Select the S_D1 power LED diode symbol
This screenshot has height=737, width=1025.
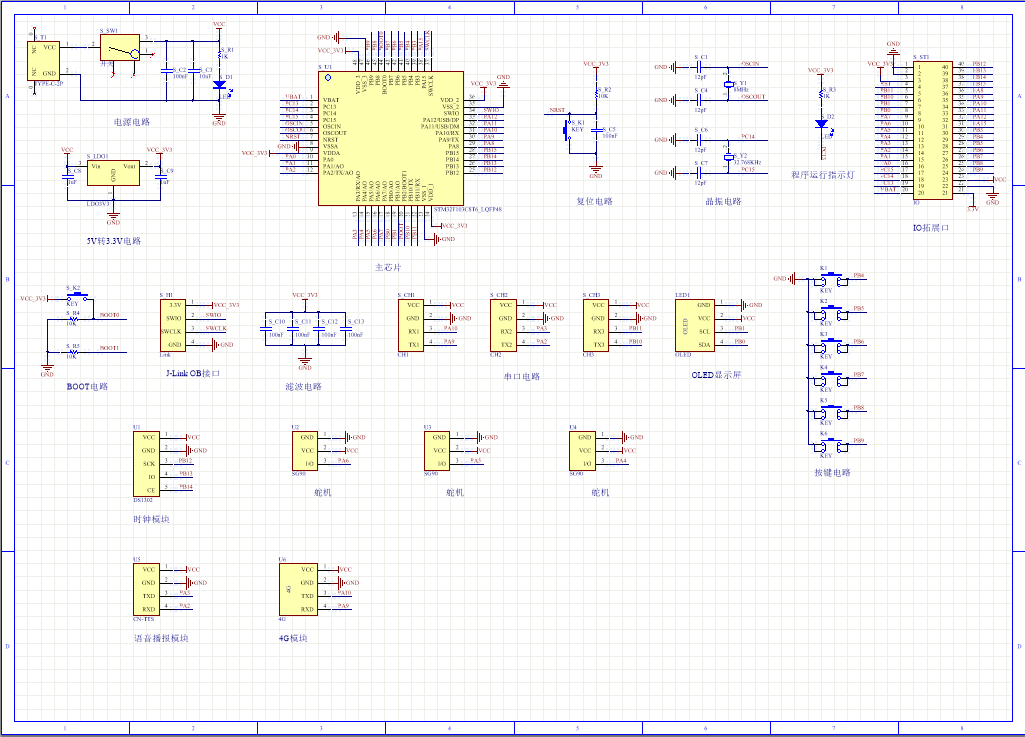pos(220,85)
